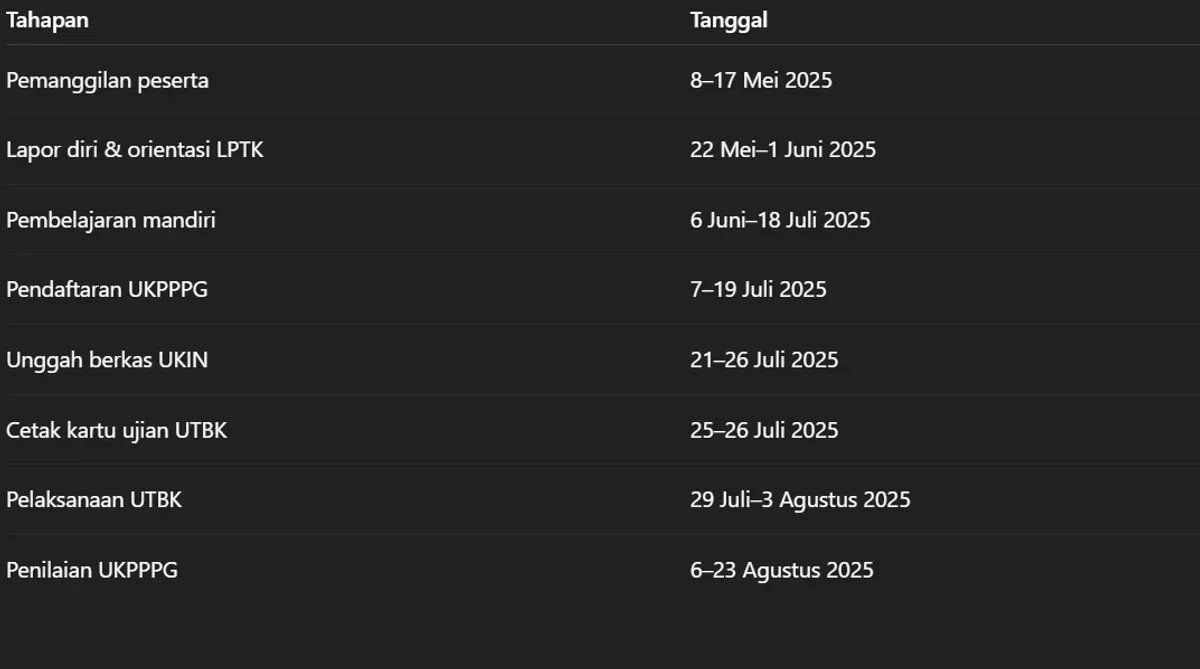
Task: Select the Cetak kartu ujian UTBK cell
Action: point(117,430)
